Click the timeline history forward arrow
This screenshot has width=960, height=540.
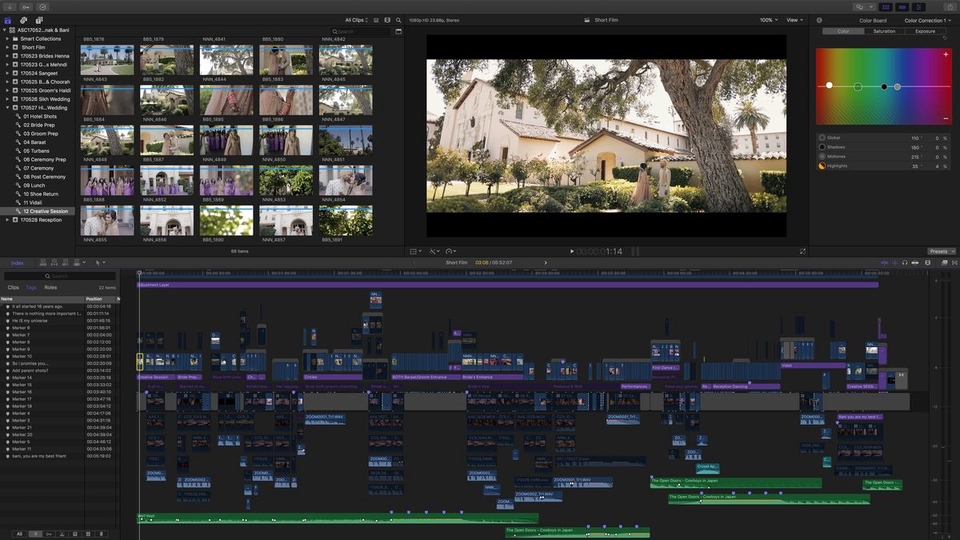[546, 263]
